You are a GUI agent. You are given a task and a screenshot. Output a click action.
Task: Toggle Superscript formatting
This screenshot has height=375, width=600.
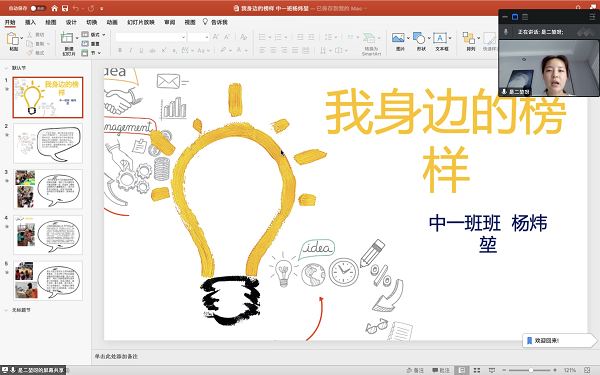coord(164,50)
